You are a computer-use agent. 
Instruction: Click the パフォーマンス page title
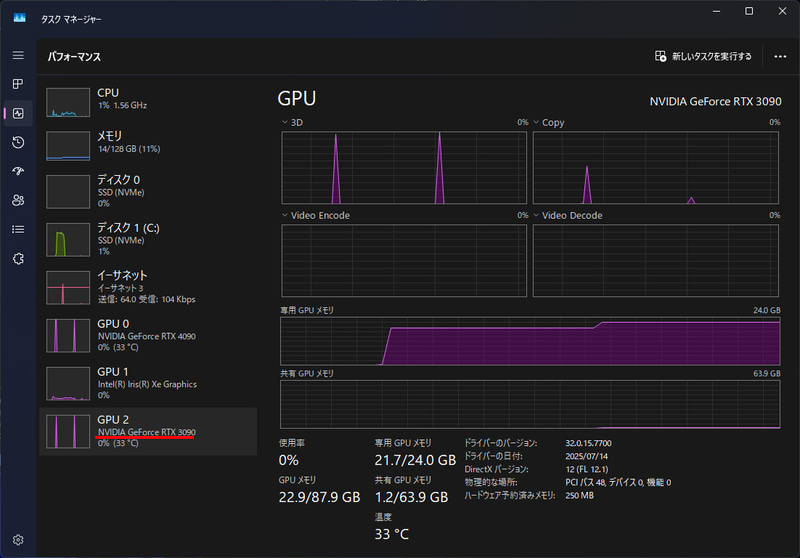[74, 57]
